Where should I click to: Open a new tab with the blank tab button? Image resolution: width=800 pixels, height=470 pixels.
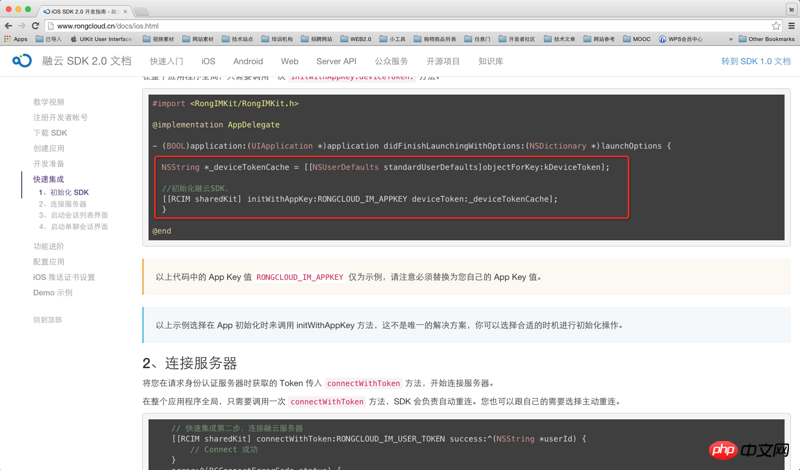141,11
